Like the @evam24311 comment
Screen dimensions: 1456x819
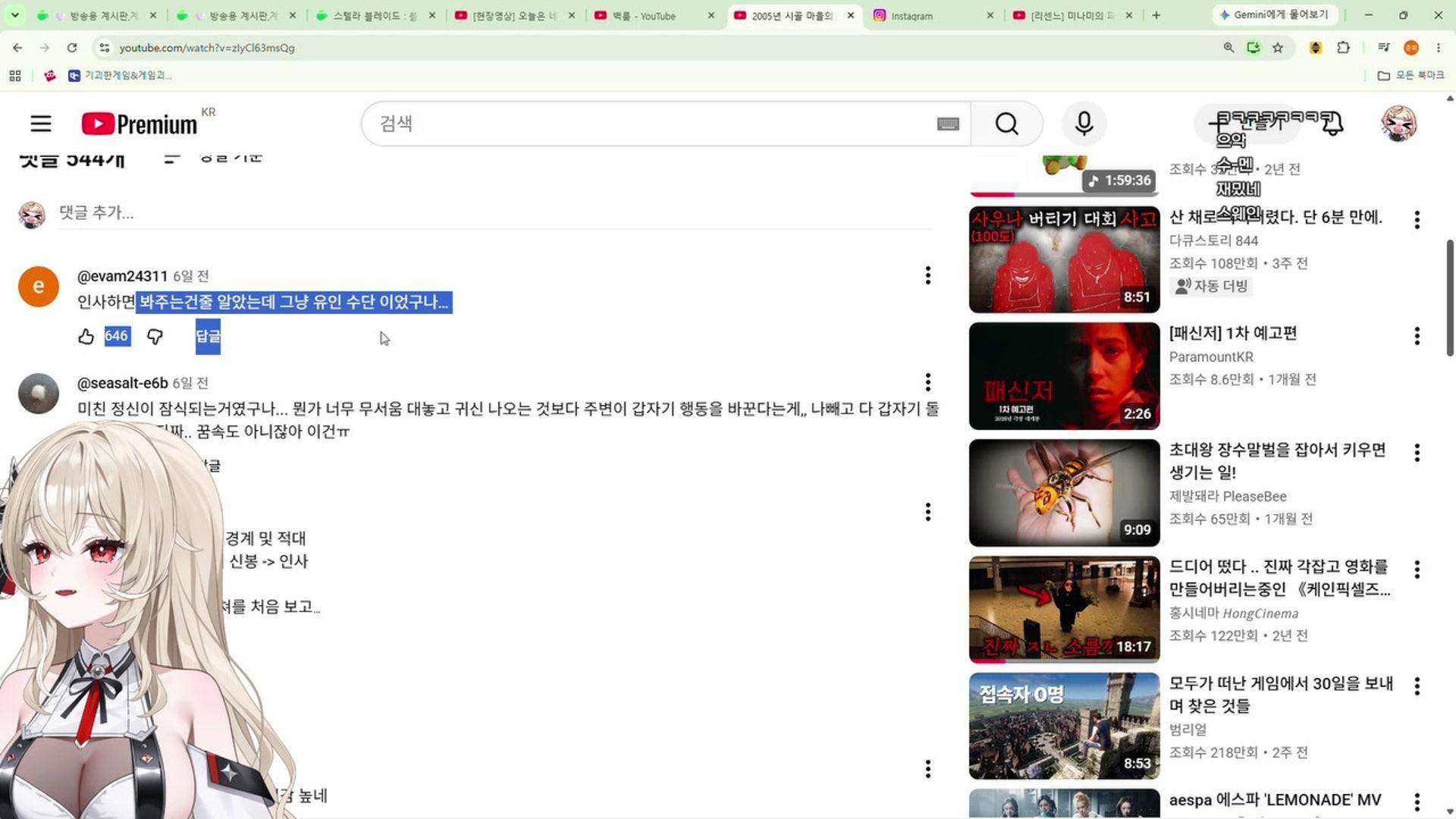point(86,337)
